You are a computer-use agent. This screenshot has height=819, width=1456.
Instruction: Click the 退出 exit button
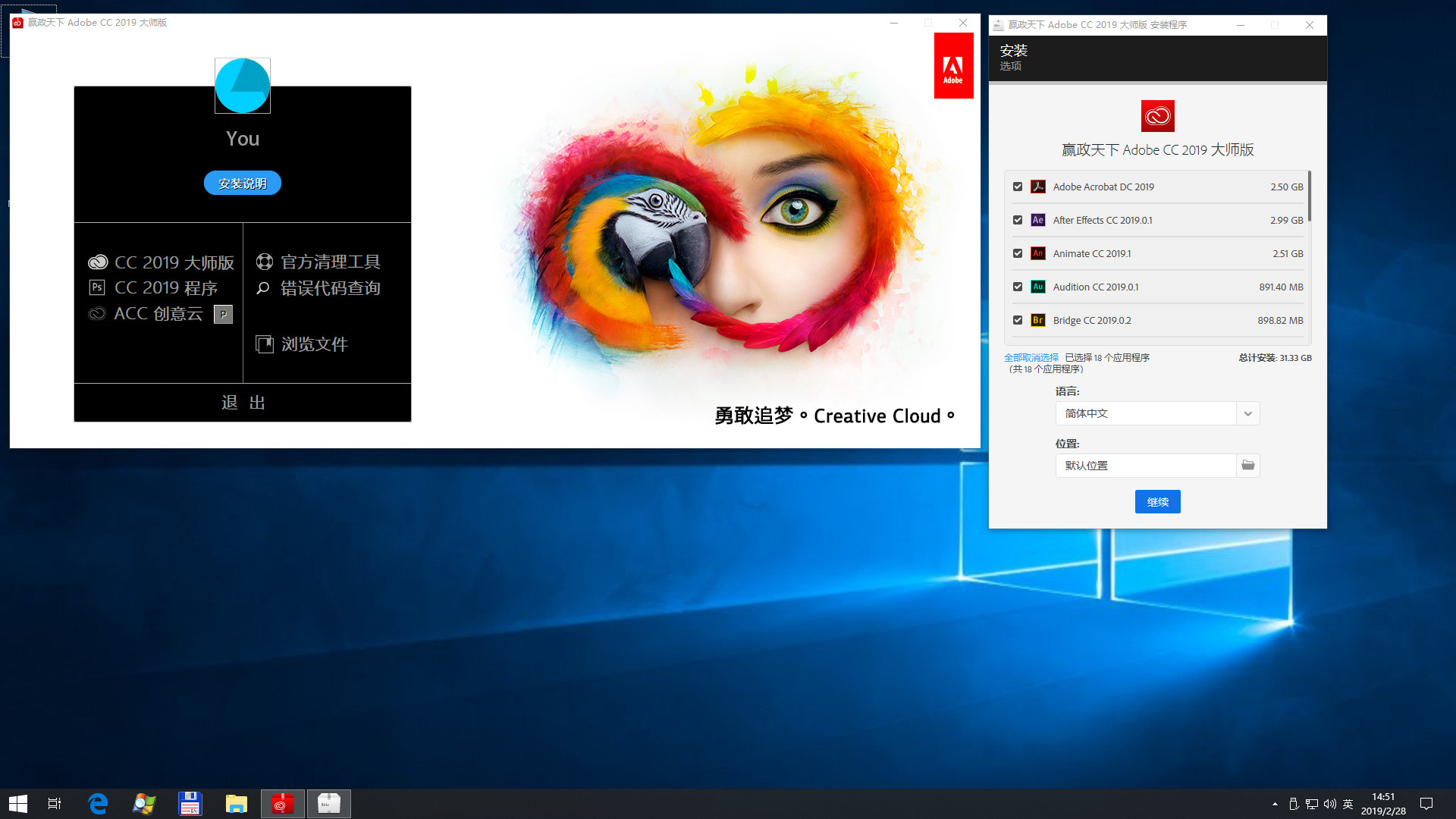[x=243, y=403]
